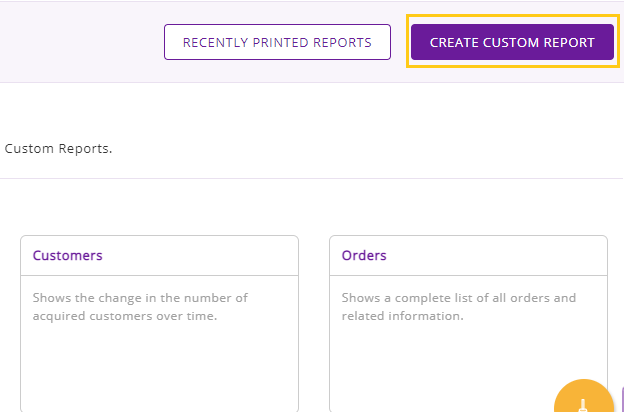This screenshot has height=412, width=624.
Task: Click the Customers description about acquired customers
Action: [140, 307]
